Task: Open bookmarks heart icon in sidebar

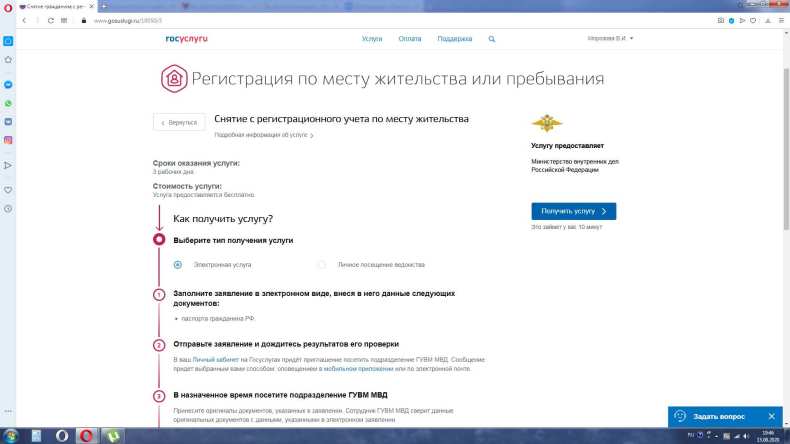Action: click(x=8, y=189)
